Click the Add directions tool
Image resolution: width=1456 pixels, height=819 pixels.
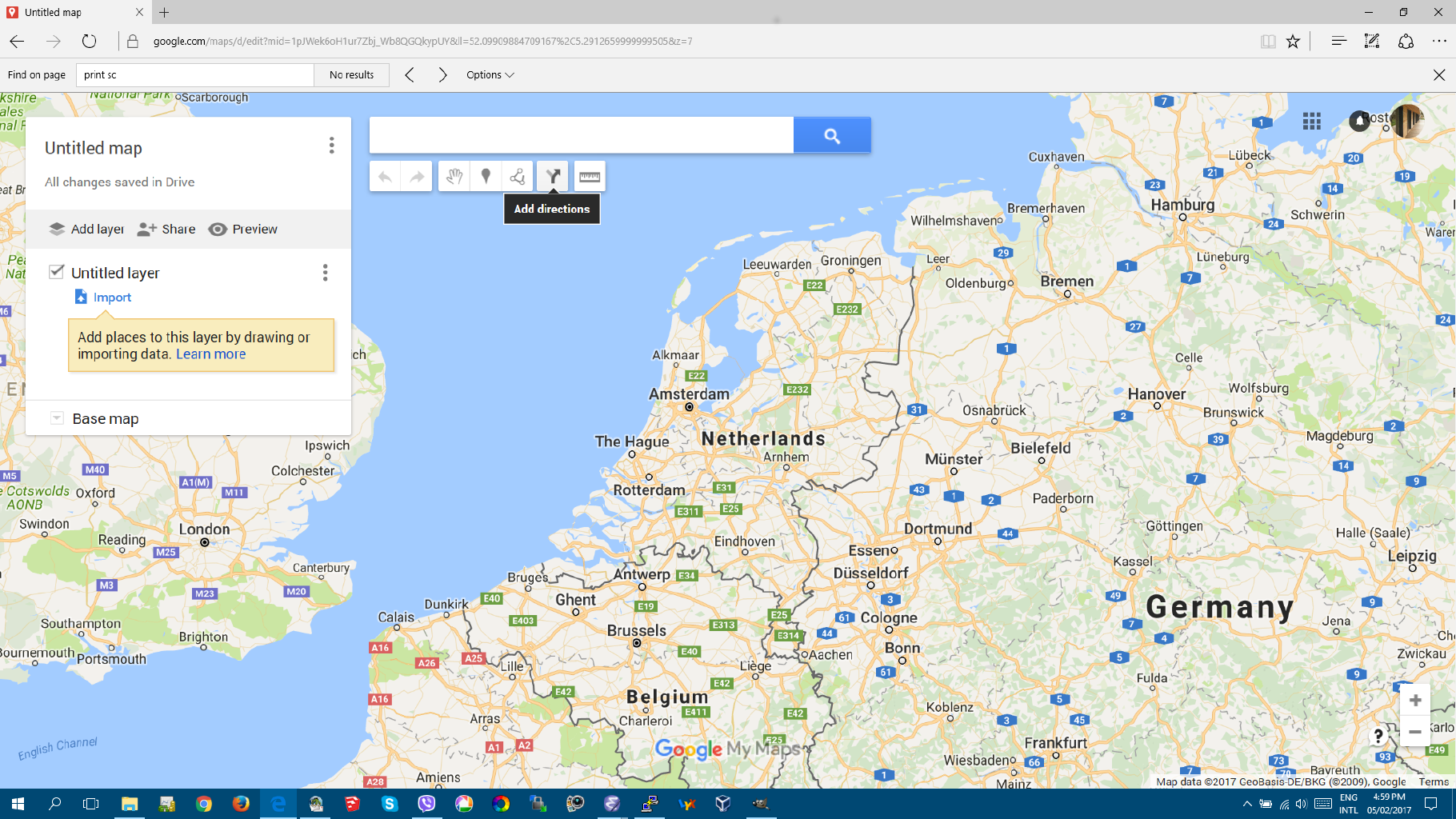click(x=552, y=177)
